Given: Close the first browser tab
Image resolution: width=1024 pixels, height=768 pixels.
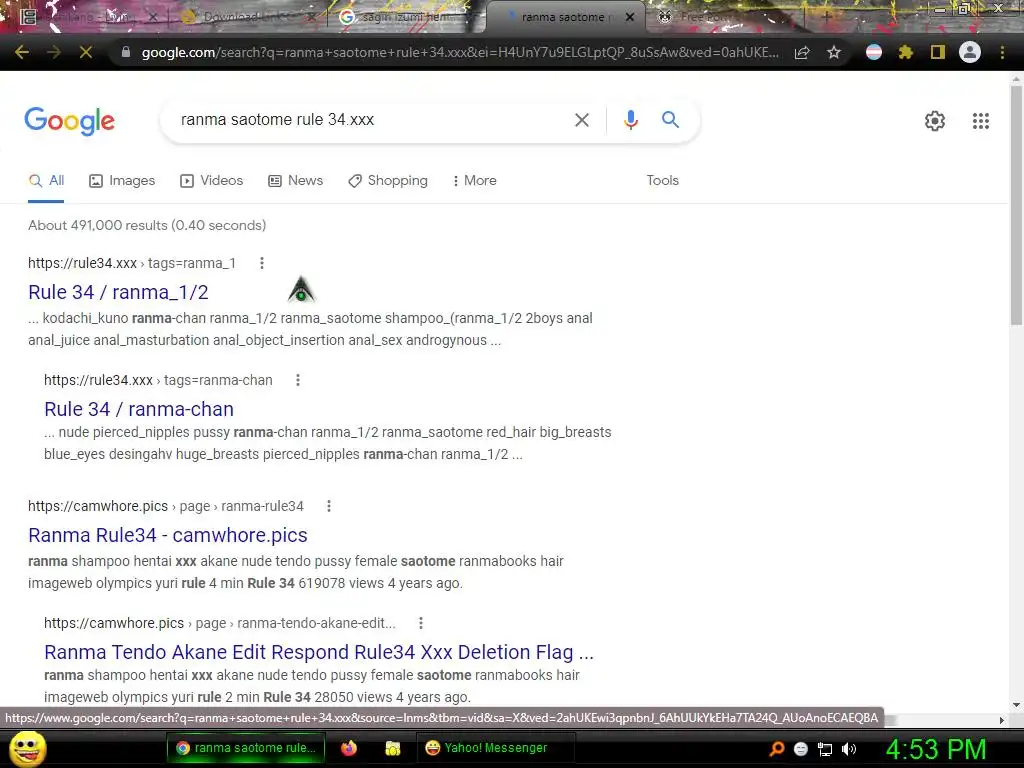Looking at the screenshot, I should tap(152, 18).
